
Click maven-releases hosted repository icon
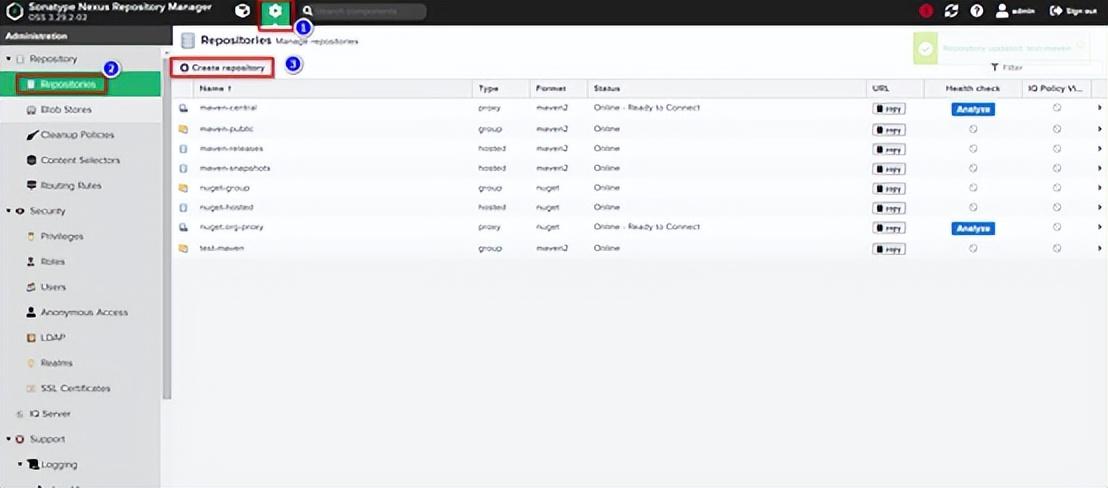pyautogui.click(x=183, y=149)
